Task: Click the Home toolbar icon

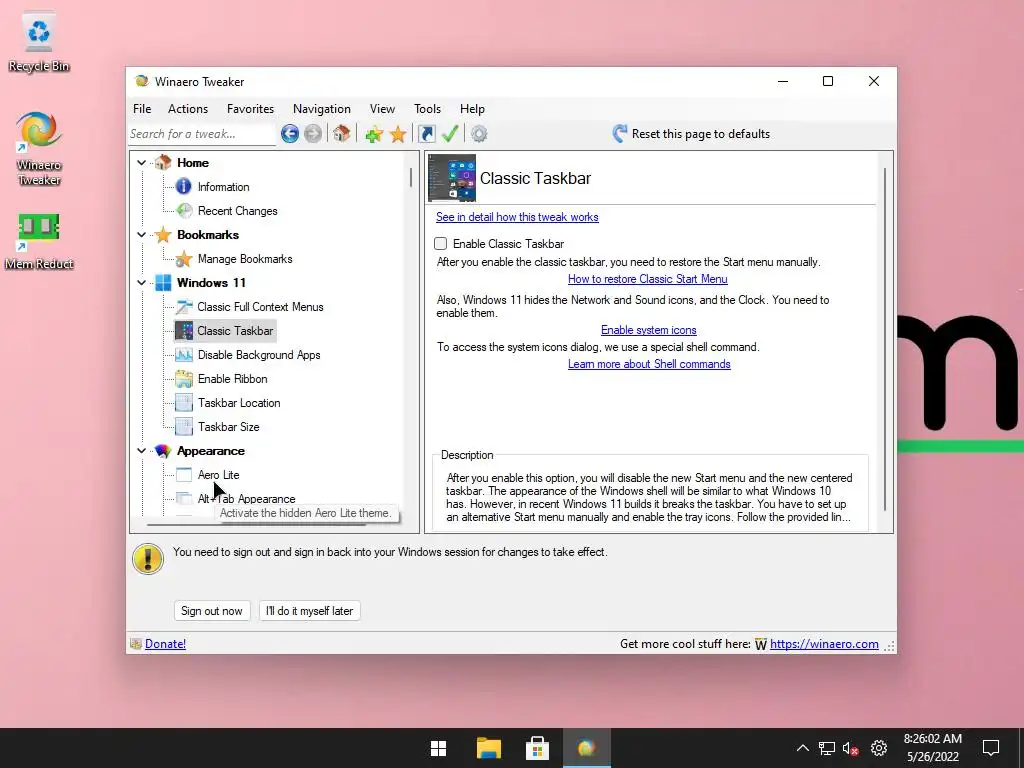Action: tap(342, 134)
